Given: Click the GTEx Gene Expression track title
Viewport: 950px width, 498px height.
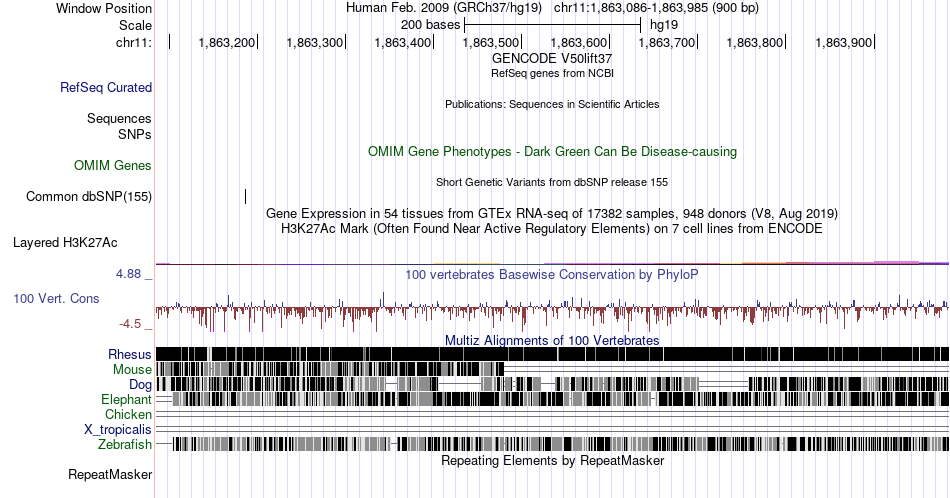Looking at the screenshot, I should tap(552, 213).
